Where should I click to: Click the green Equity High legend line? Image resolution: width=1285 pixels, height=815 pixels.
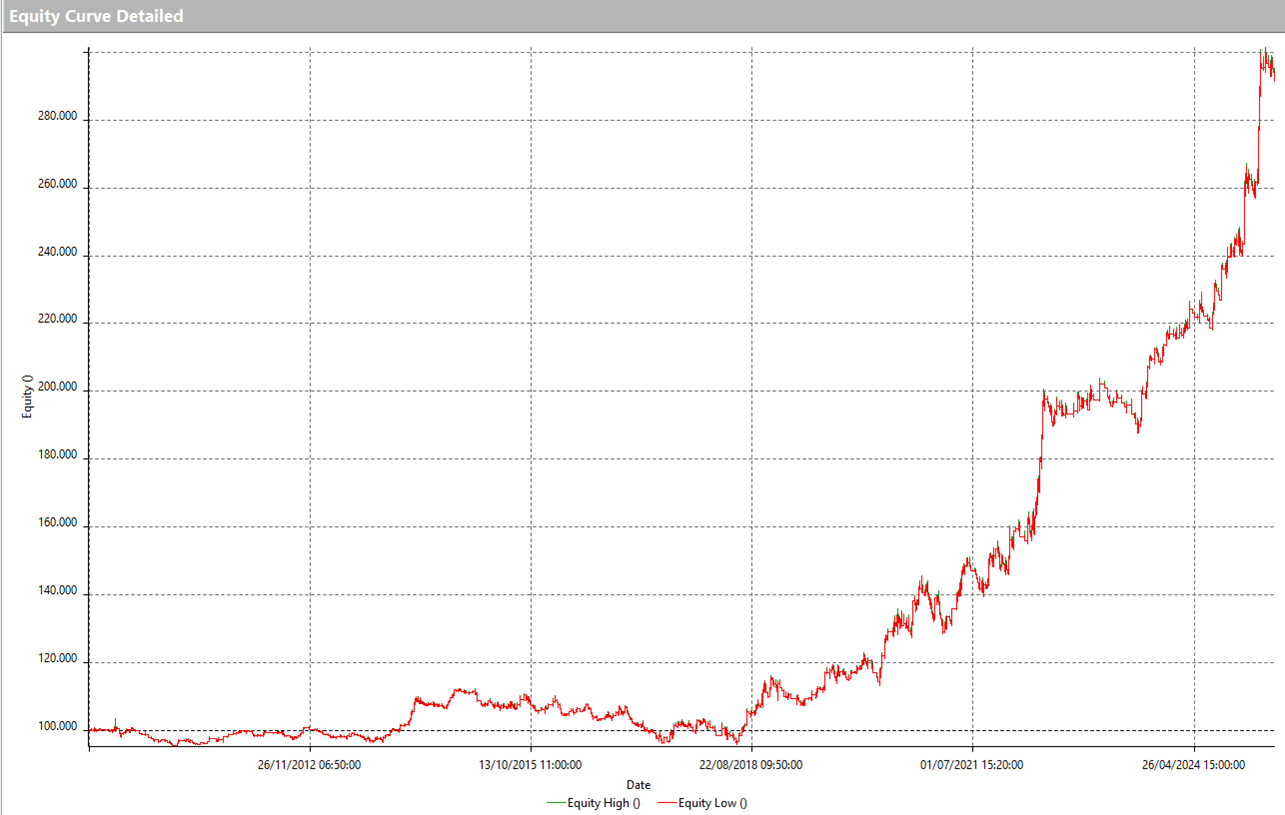pos(555,802)
